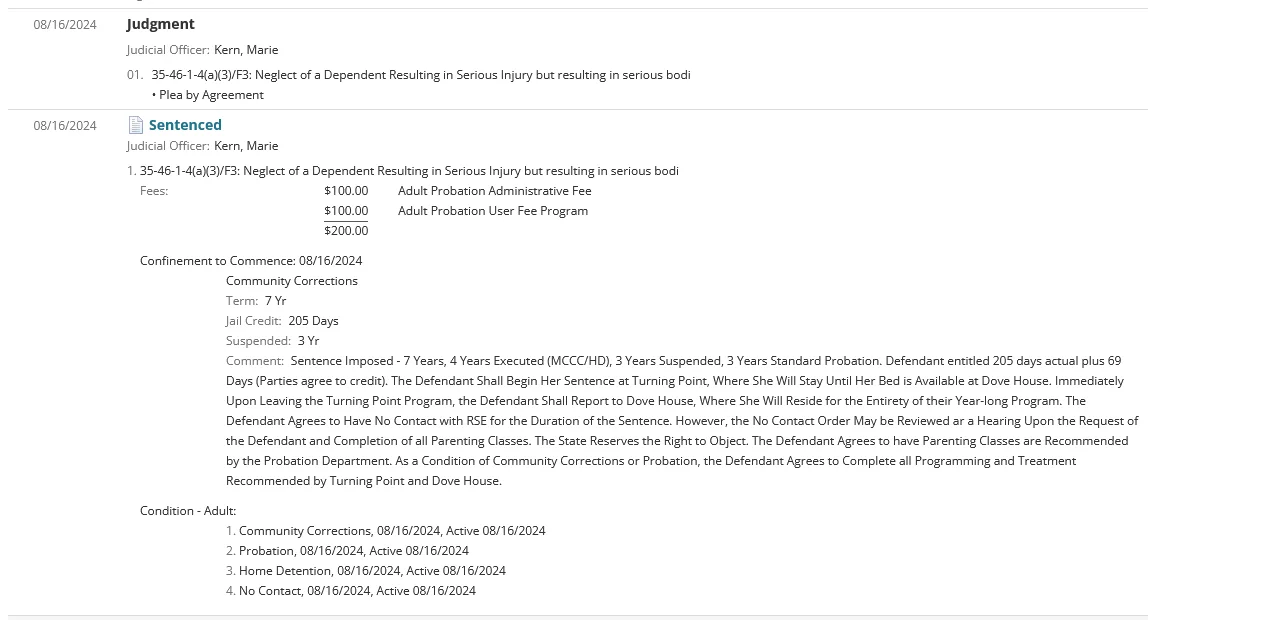This screenshot has height=620, width=1279.
Task: Click the Sentenced entry date 08/16/2024
Action: click(x=65, y=126)
